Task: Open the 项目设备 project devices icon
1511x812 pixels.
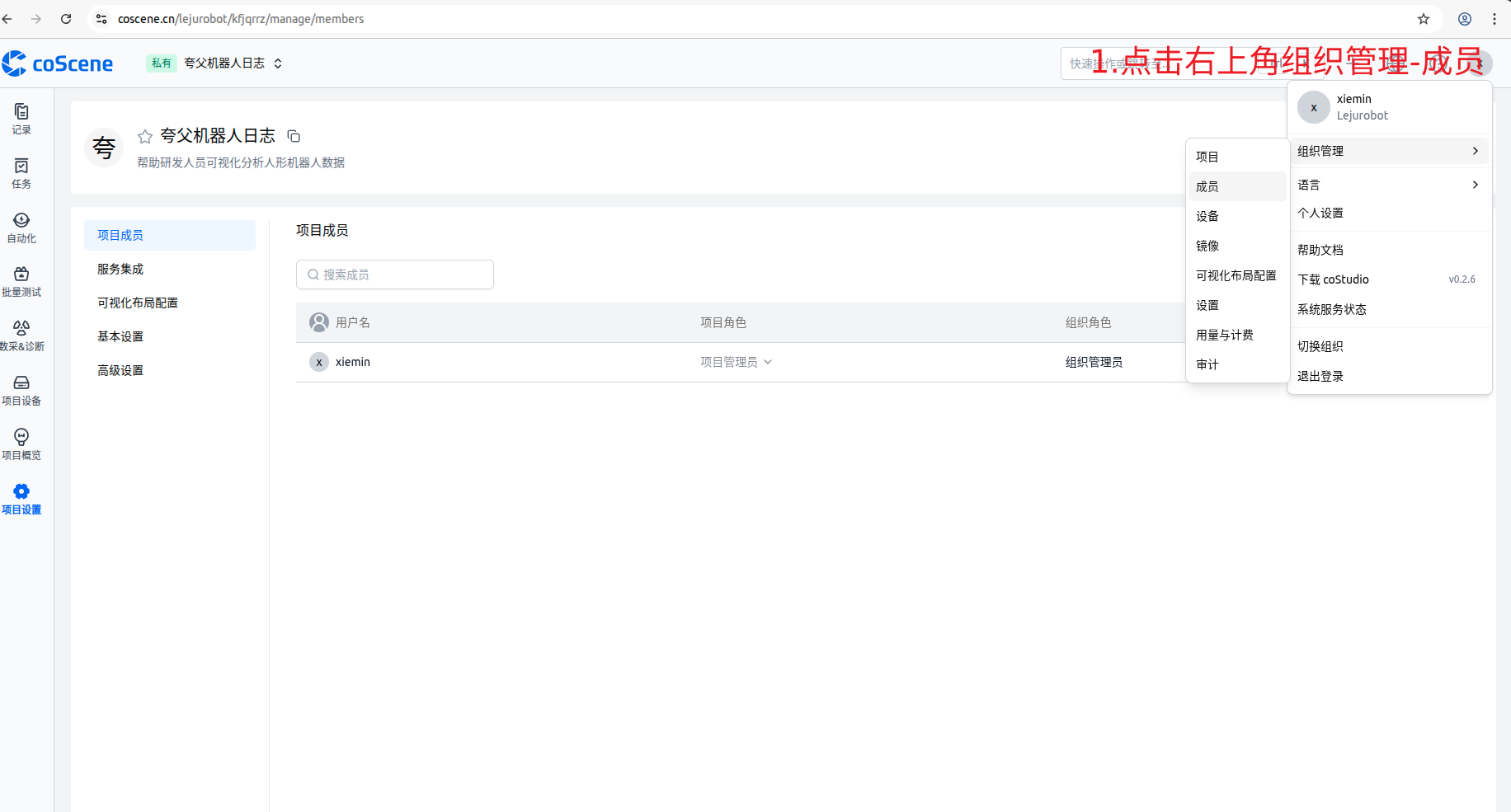Action: pyautogui.click(x=21, y=389)
